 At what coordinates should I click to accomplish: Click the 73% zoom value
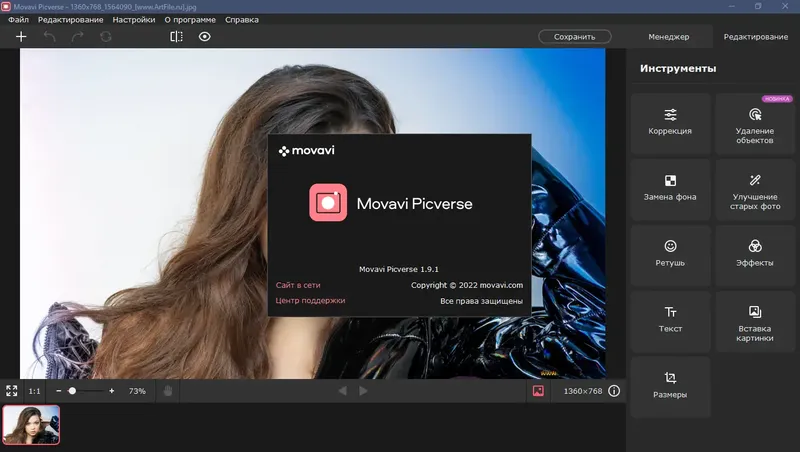pyautogui.click(x=137, y=391)
